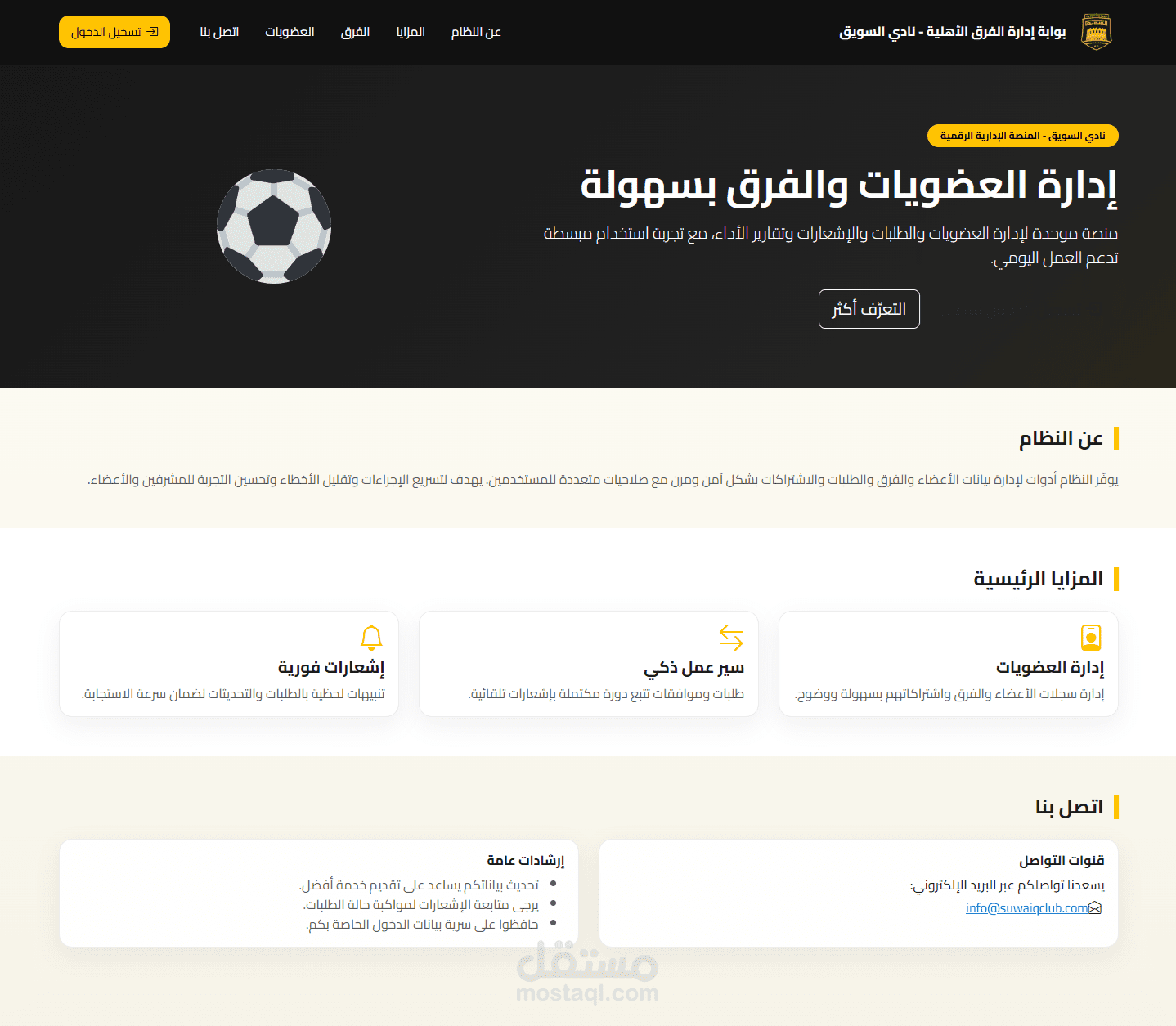Click the section heading عن النظام
The image size is (1176, 1026).
click(1061, 439)
